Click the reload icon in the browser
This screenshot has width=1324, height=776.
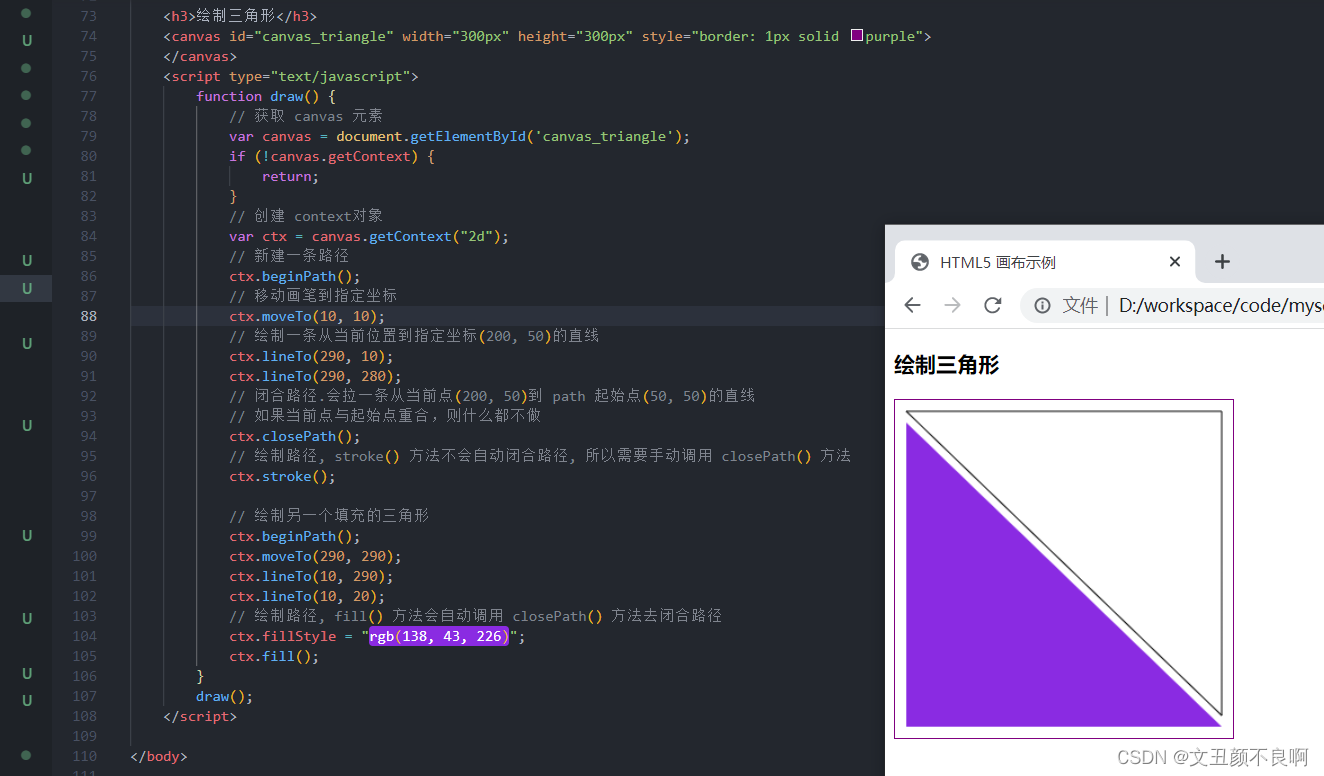click(x=992, y=305)
